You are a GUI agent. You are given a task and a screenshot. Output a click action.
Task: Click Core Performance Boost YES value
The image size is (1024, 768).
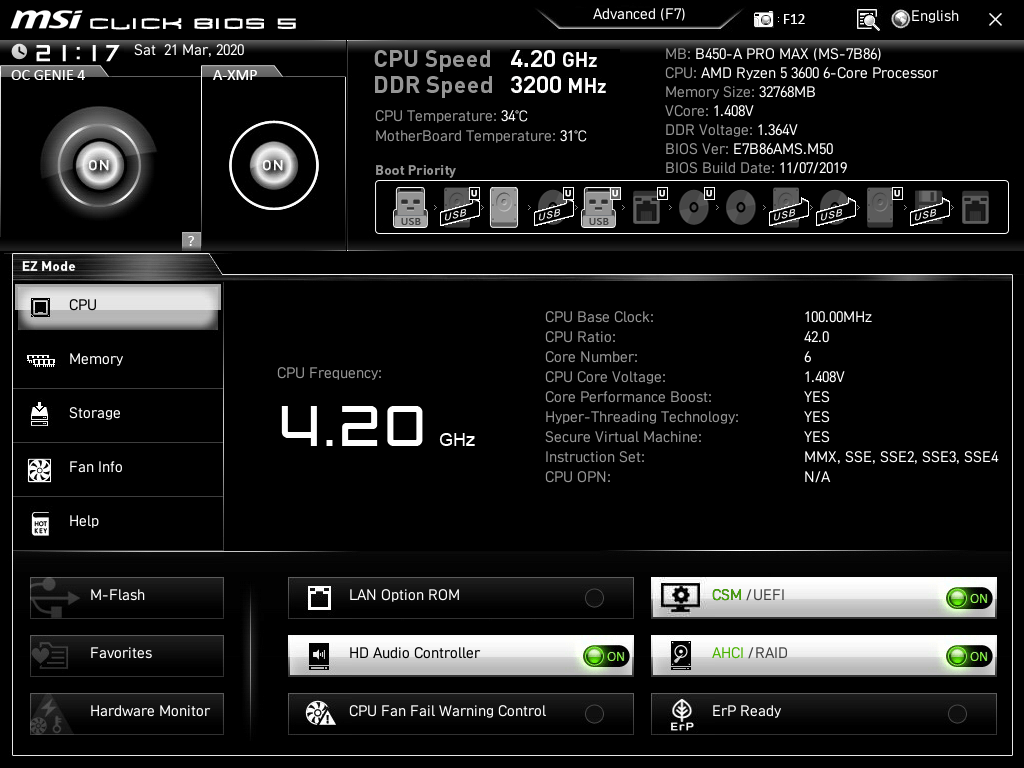point(816,397)
